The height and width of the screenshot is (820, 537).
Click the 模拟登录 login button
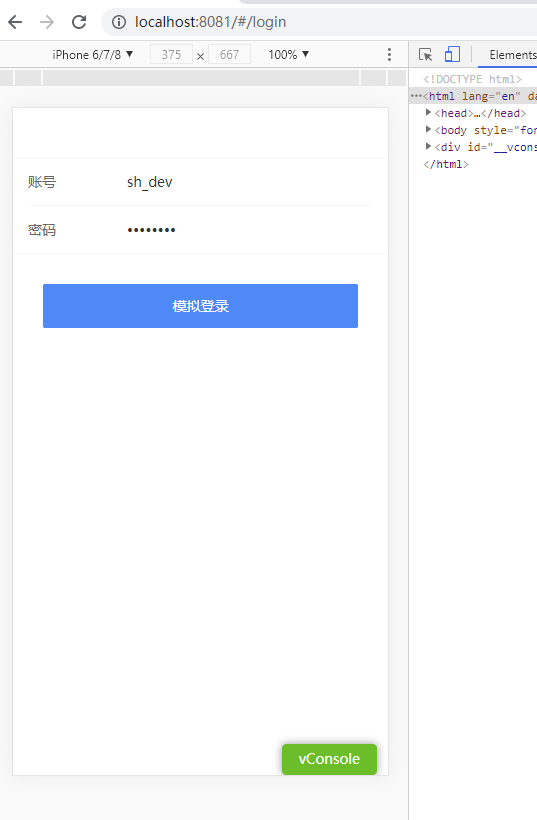point(200,306)
